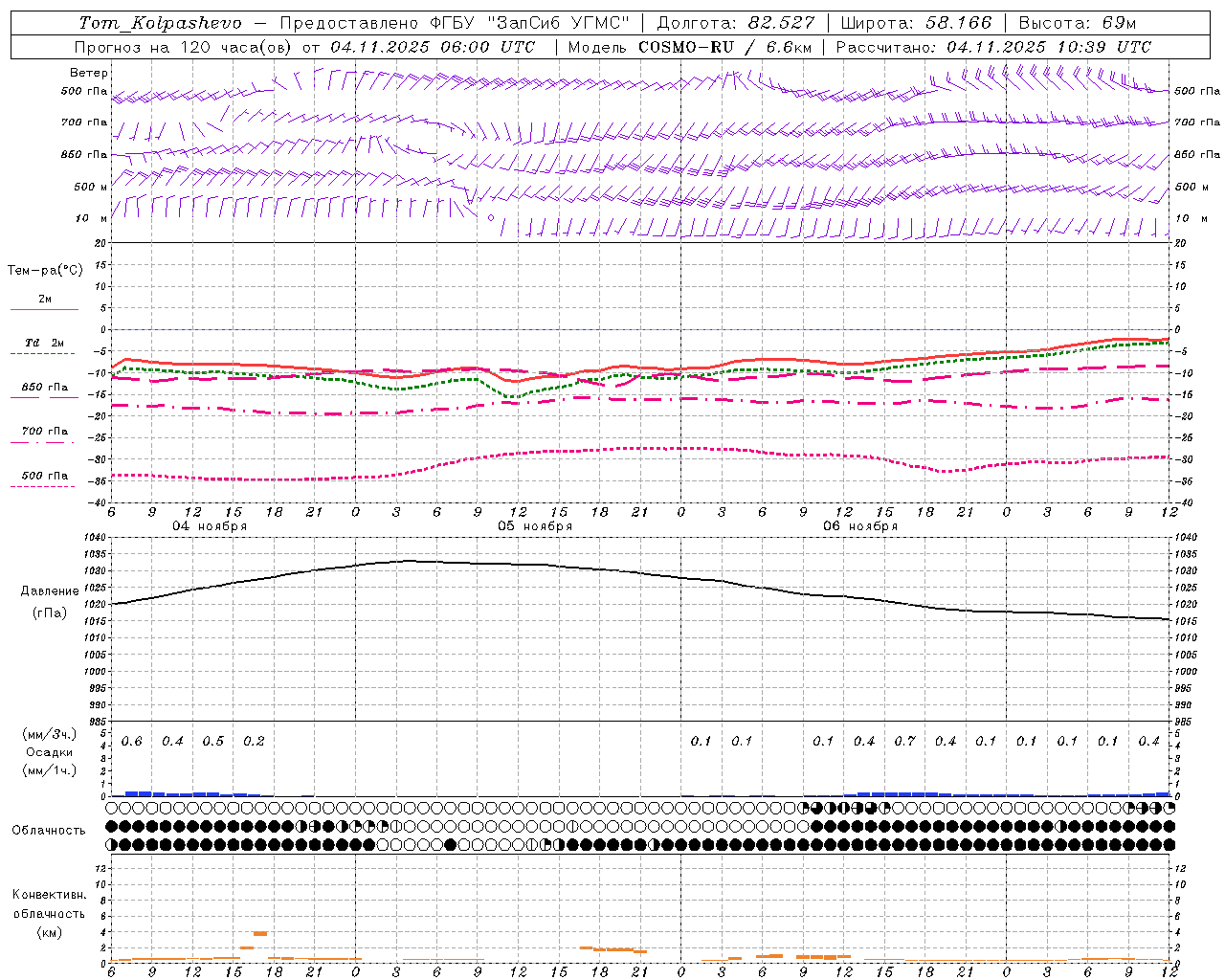Click the 'Td 2м' dew point legend entry
1225x980 pixels.
pyautogui.click(x=44, y=343)
